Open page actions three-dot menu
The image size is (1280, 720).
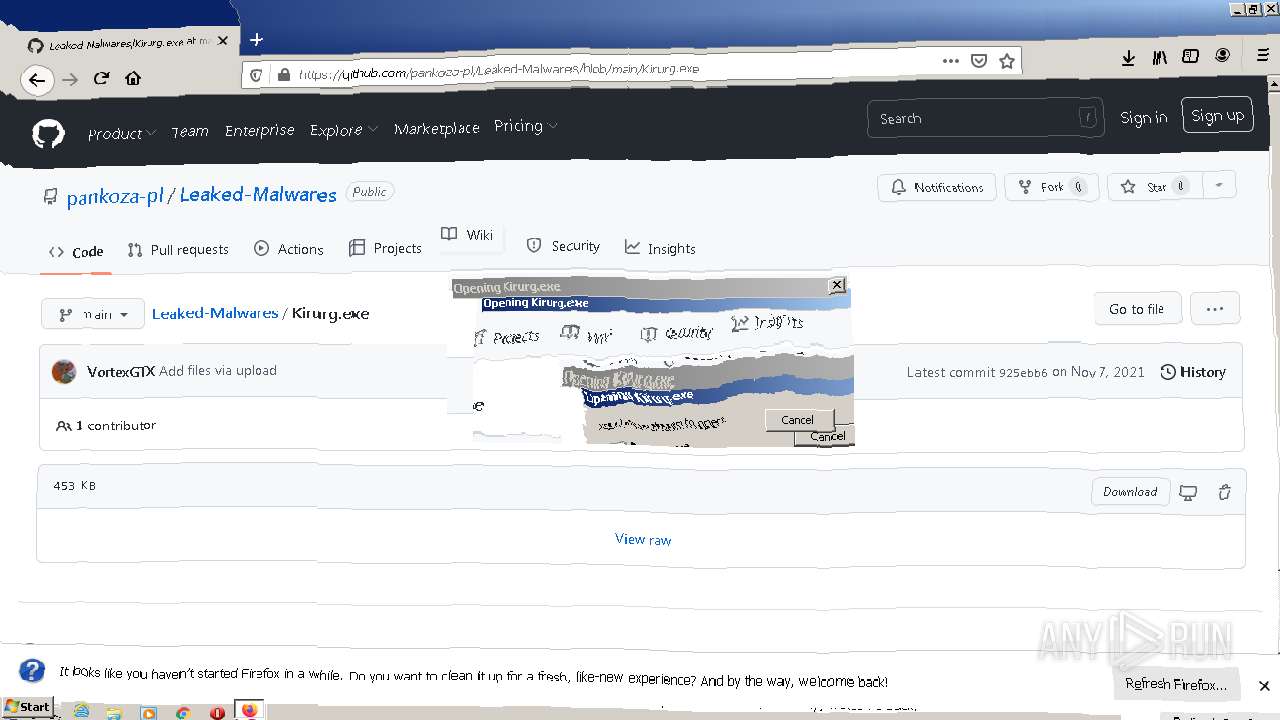950,60
